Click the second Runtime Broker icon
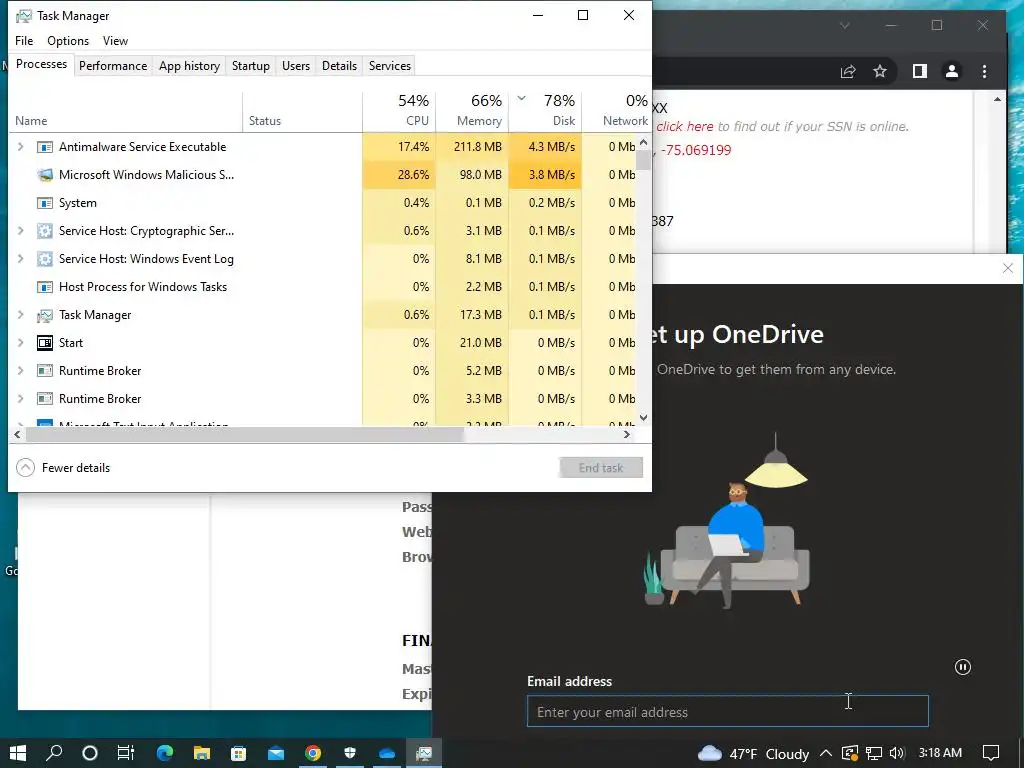Viewport: 1024px width, 768px height. [44, 399]
